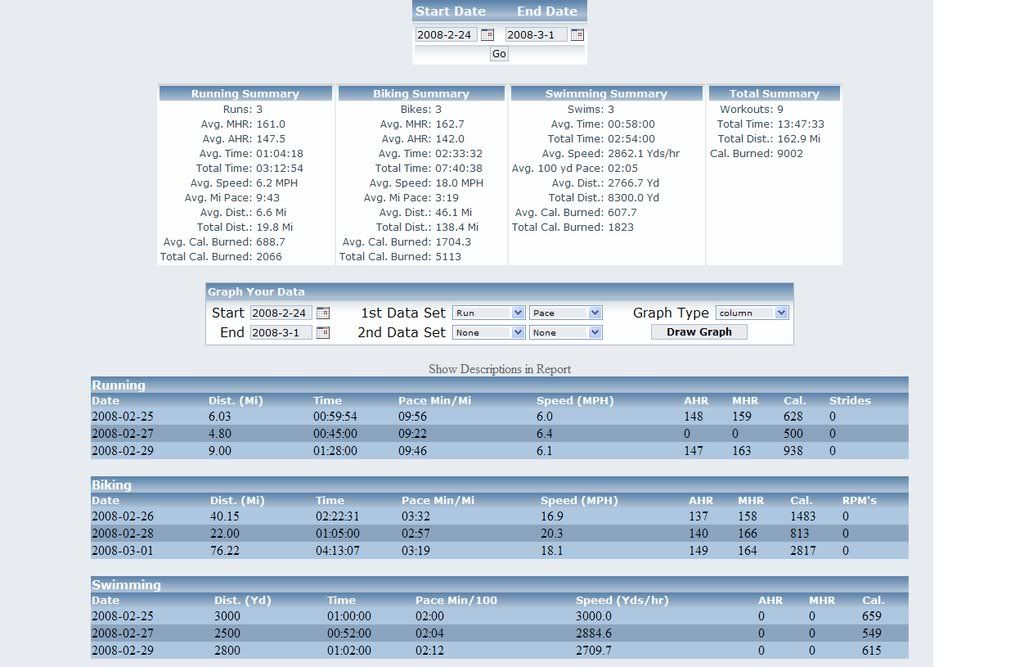The width and height of the screenshot is (1024, 667).
Task: Click running row distance 4.80
Action: coord(219,433)
